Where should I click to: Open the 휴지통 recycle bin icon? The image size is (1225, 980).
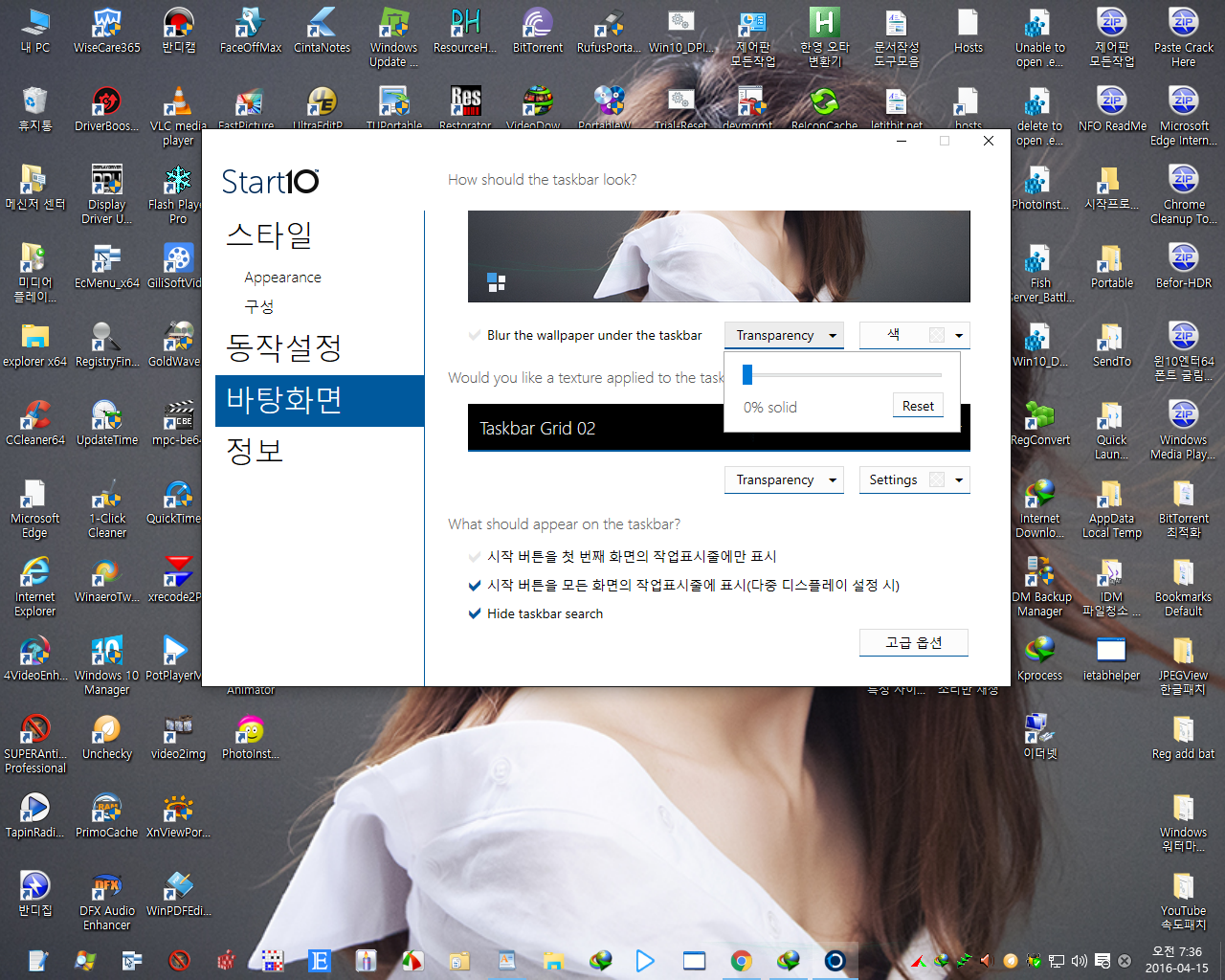point(35,110)
